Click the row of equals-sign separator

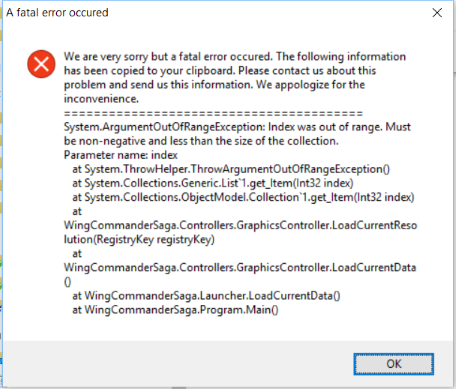tap(213, 113)
